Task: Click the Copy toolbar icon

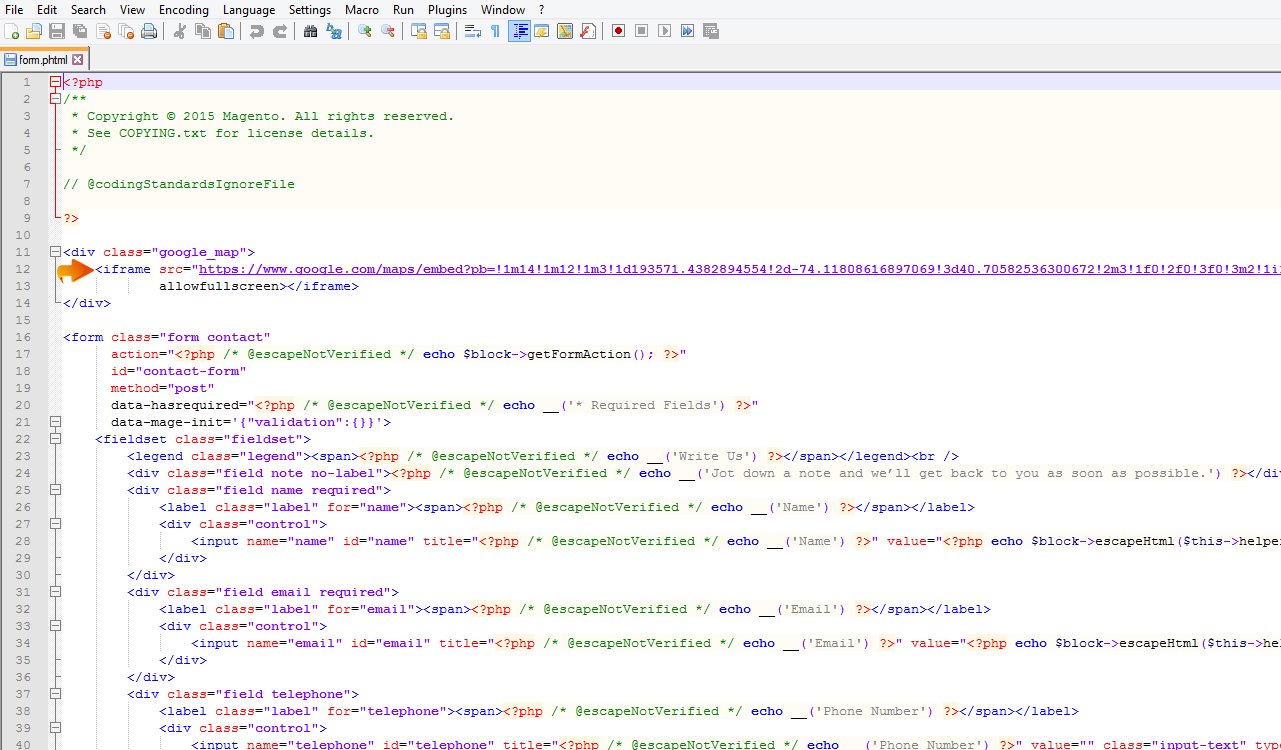Action: 203,31
